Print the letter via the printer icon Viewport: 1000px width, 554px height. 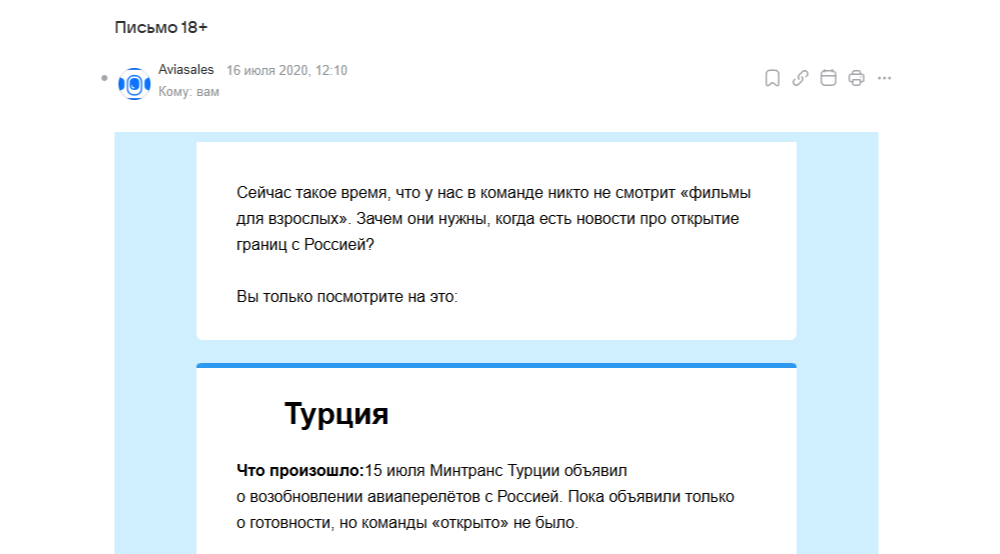point(856,78)
